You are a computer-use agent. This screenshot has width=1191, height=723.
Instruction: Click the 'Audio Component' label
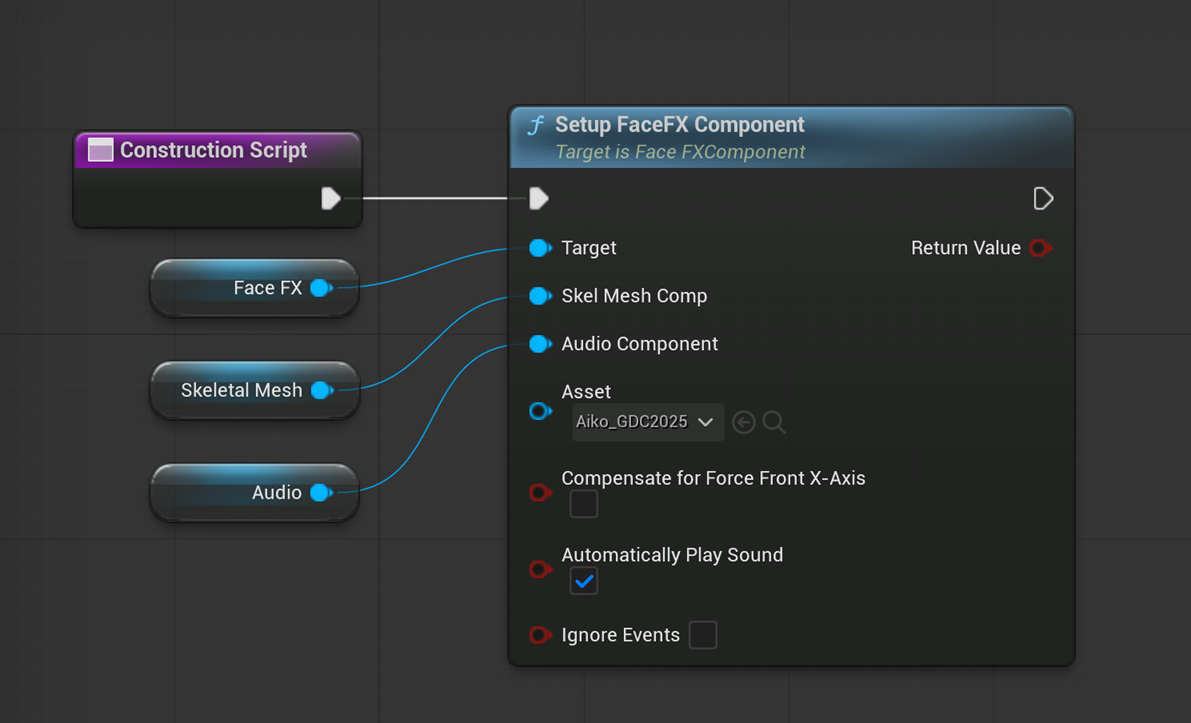coord(640,344)
